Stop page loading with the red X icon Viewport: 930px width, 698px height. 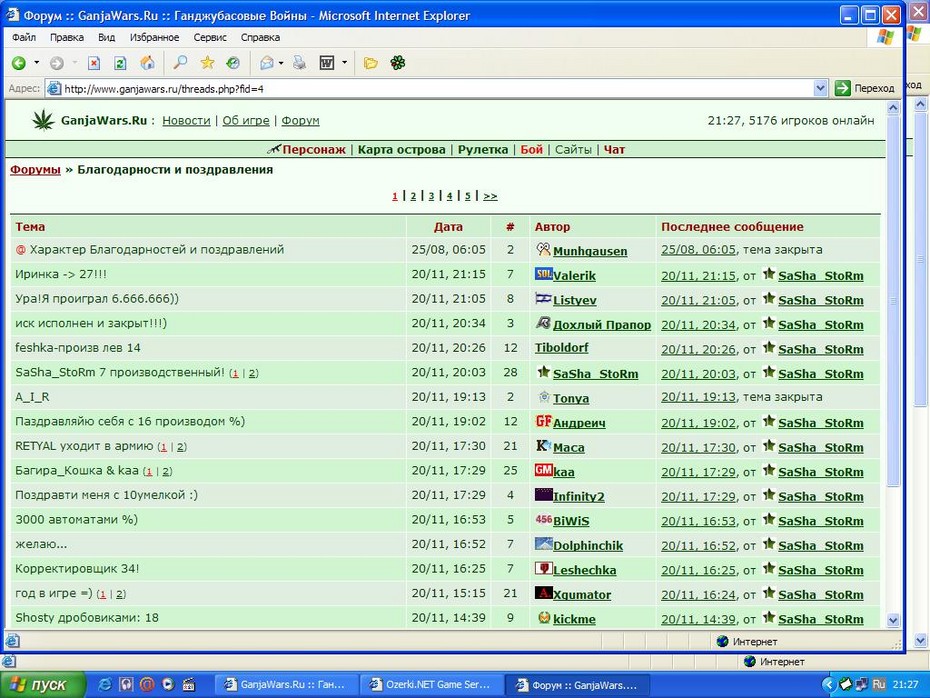click(x=94, y=63)
